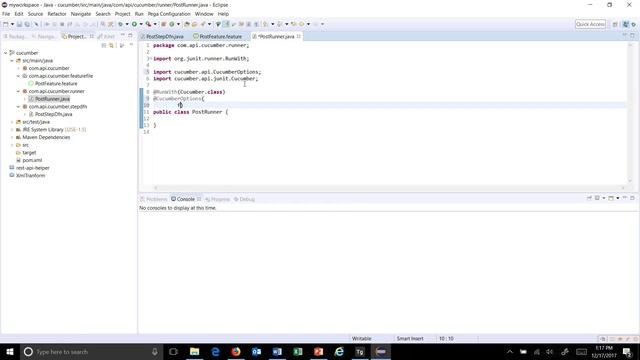
Task: Collapse com.api.cucumber.runner package
Action: (18, 91)
